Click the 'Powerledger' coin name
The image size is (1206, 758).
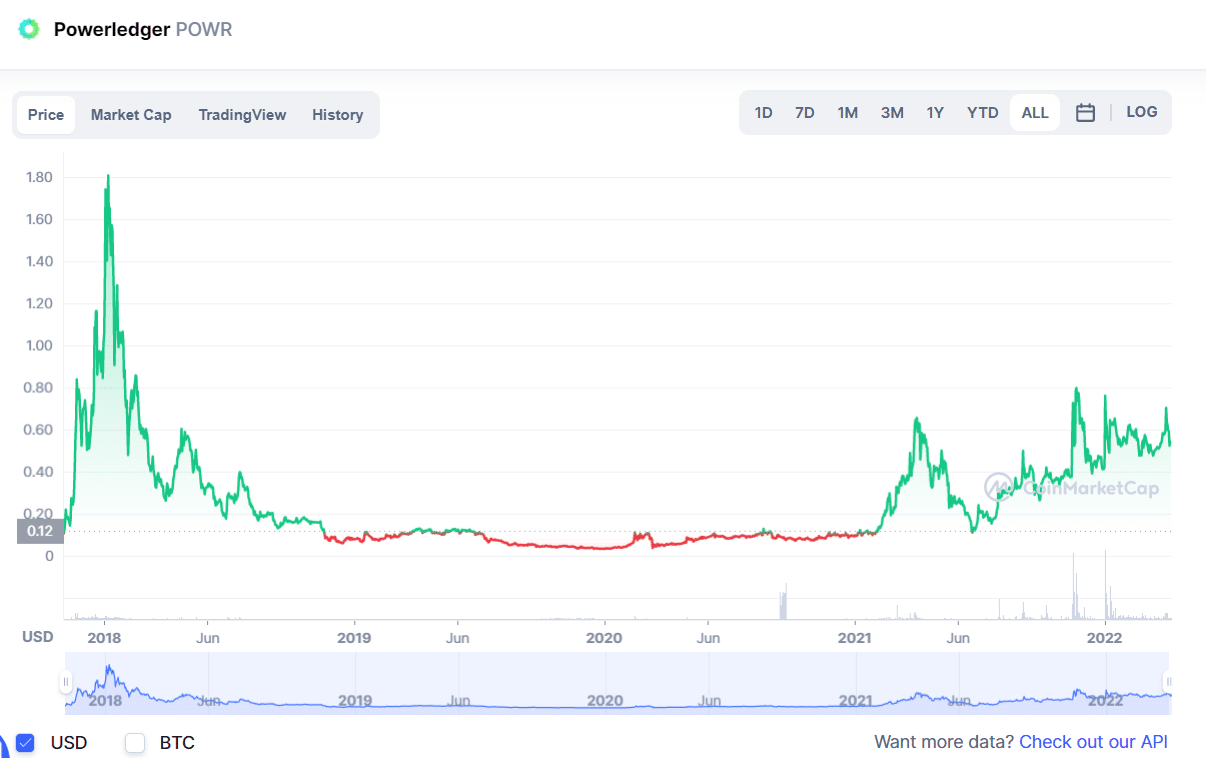coord(112,29)
